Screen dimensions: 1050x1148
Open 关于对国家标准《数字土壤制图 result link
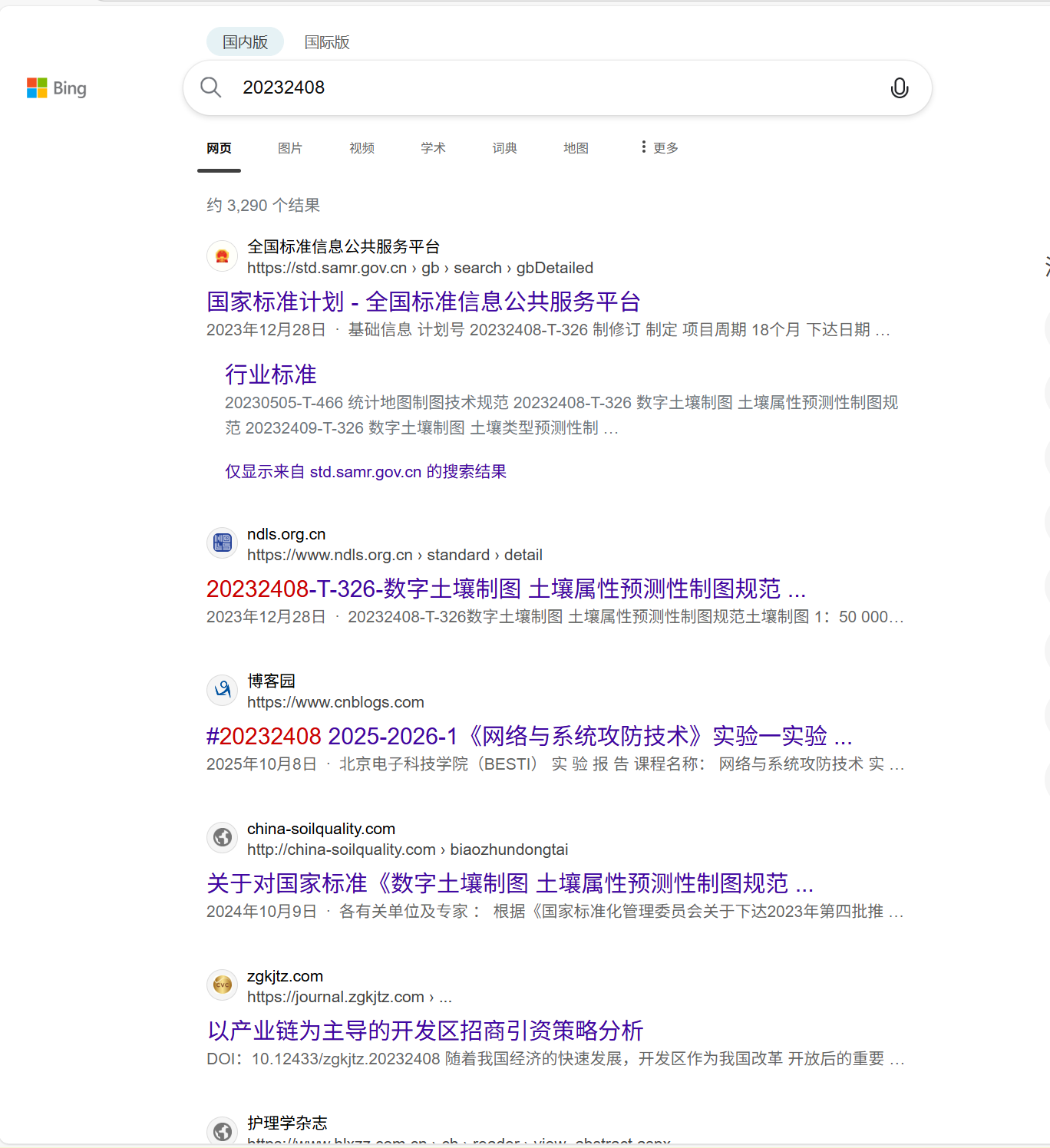click(x=510, y=883)
